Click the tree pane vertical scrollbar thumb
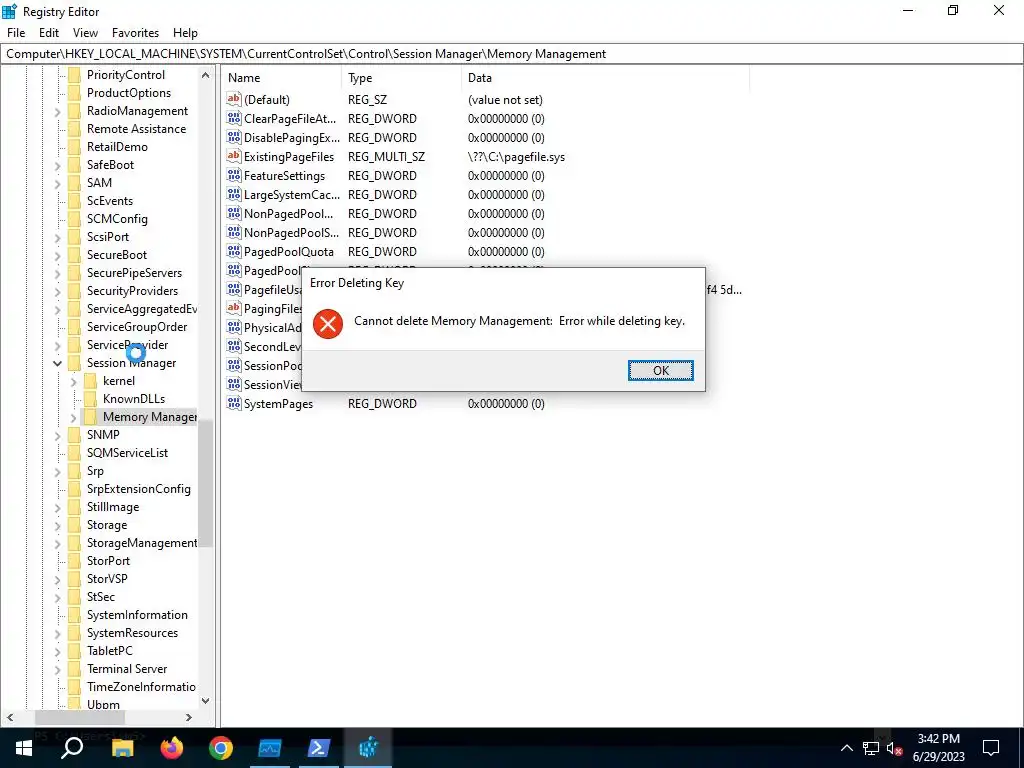The width and height of the screenshot is (1024, 768). [206, 483]
